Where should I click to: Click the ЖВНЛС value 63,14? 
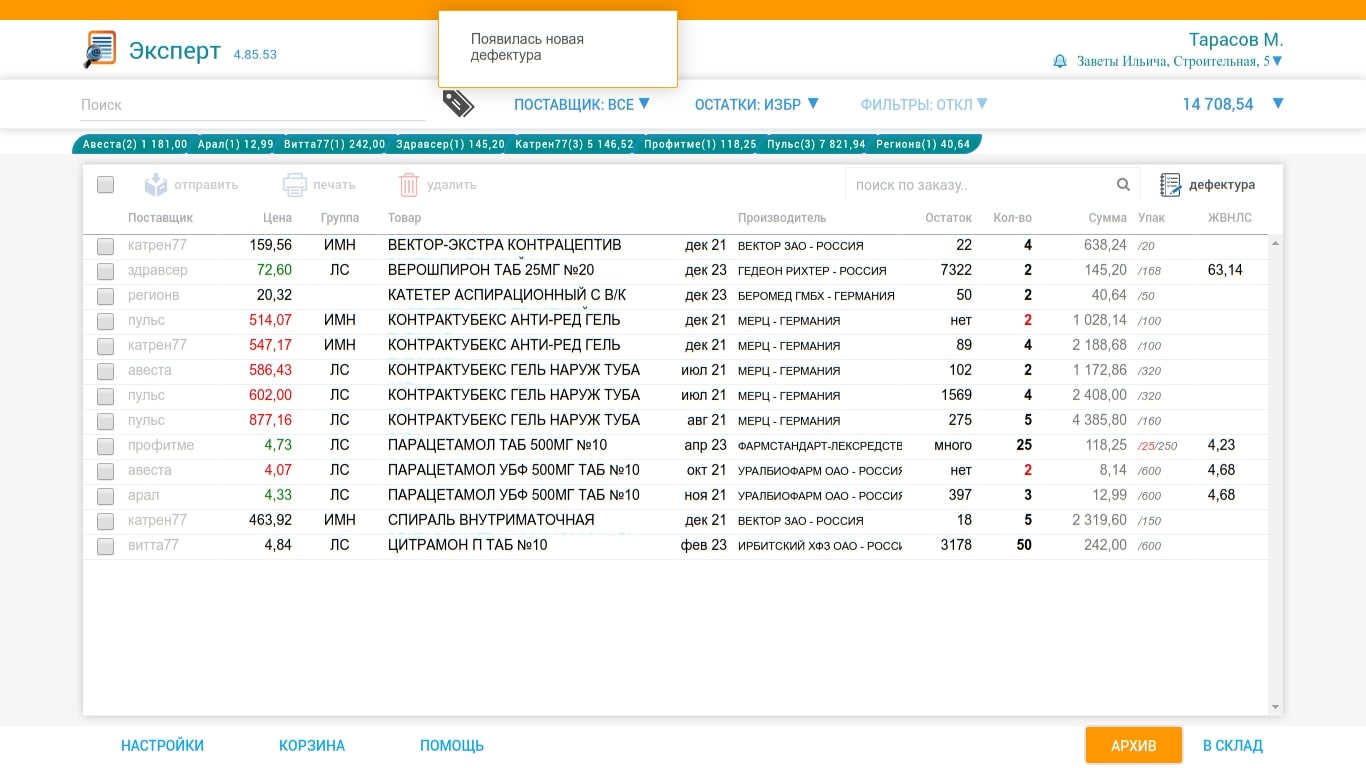tap(1225, 270)
